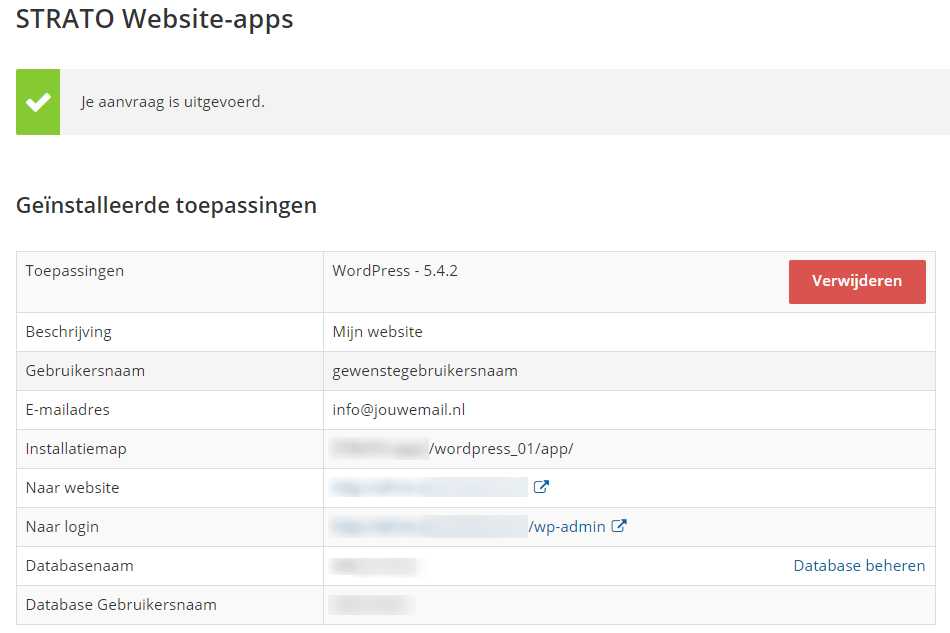Click the green checkmark success icon

click(x=37, y=101)
